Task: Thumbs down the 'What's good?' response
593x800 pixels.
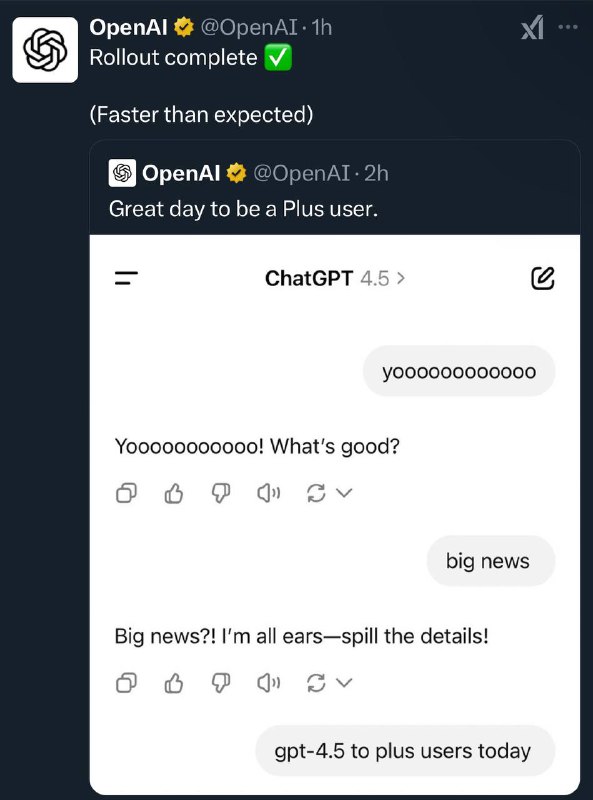Action: click(x=221, y=493)
